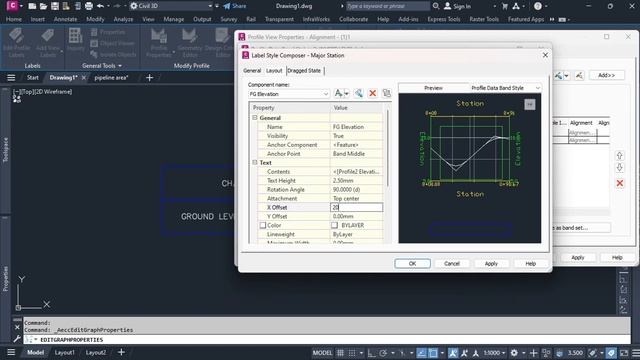Open the Collaborate ribbon tab
This screenshot has height=360, width=640.
tap(353, 19)
